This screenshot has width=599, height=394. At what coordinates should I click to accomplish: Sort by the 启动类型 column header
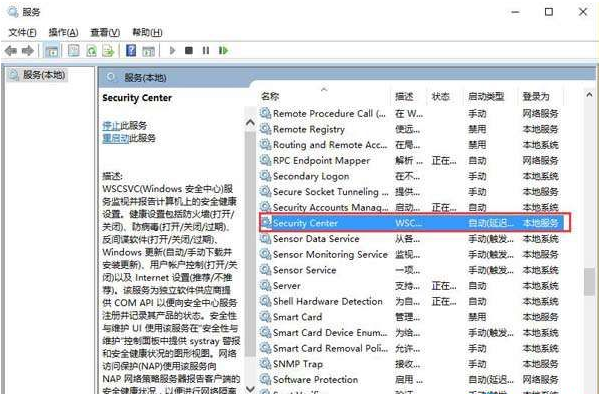pyautogui.click(x=486, y=96)
